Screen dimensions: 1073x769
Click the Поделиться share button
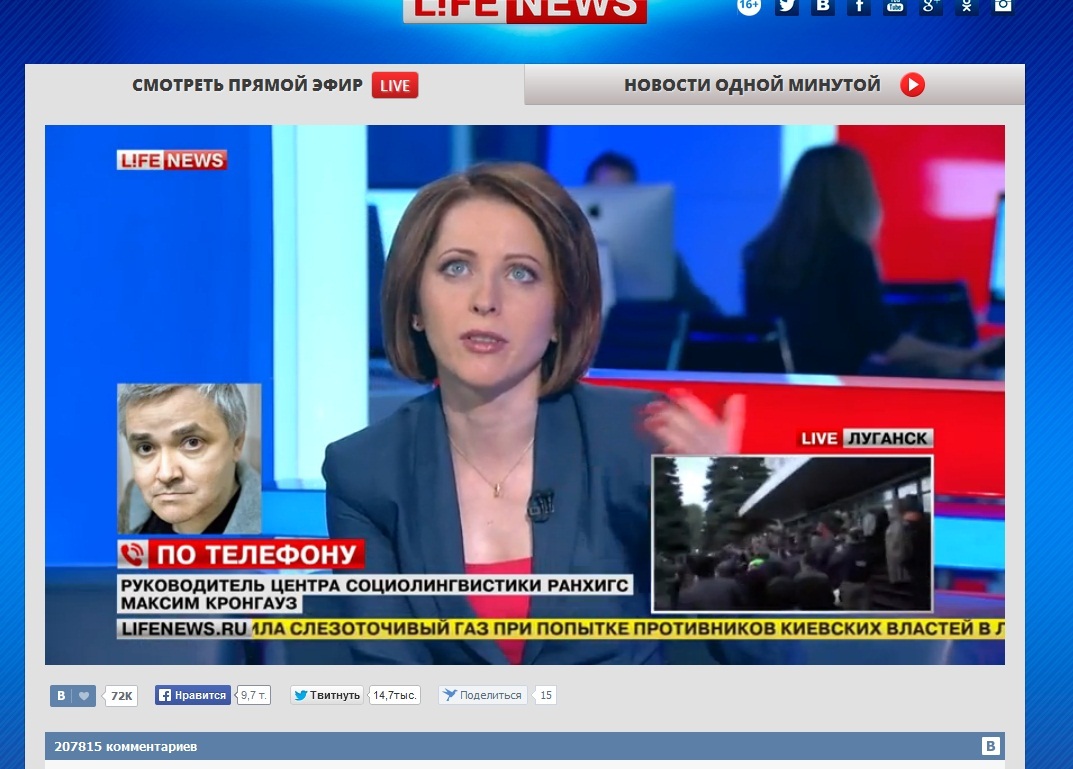coord(483,695)
